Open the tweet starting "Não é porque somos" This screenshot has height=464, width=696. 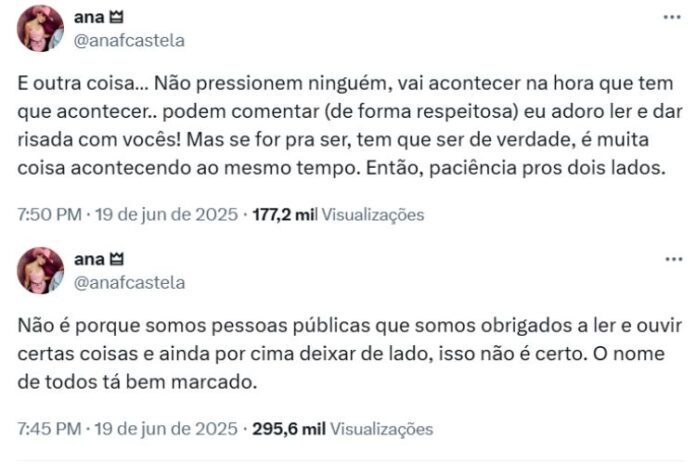[x=340, y=352]
